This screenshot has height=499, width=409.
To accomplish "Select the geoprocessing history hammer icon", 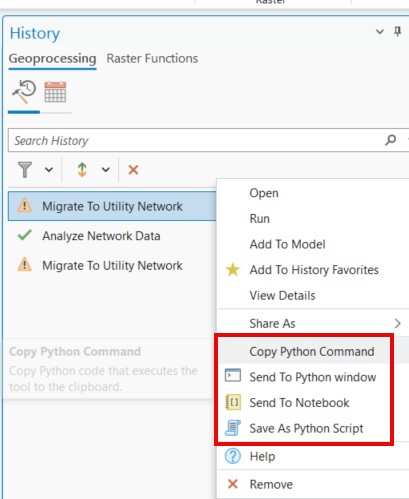I will (24, 92).
